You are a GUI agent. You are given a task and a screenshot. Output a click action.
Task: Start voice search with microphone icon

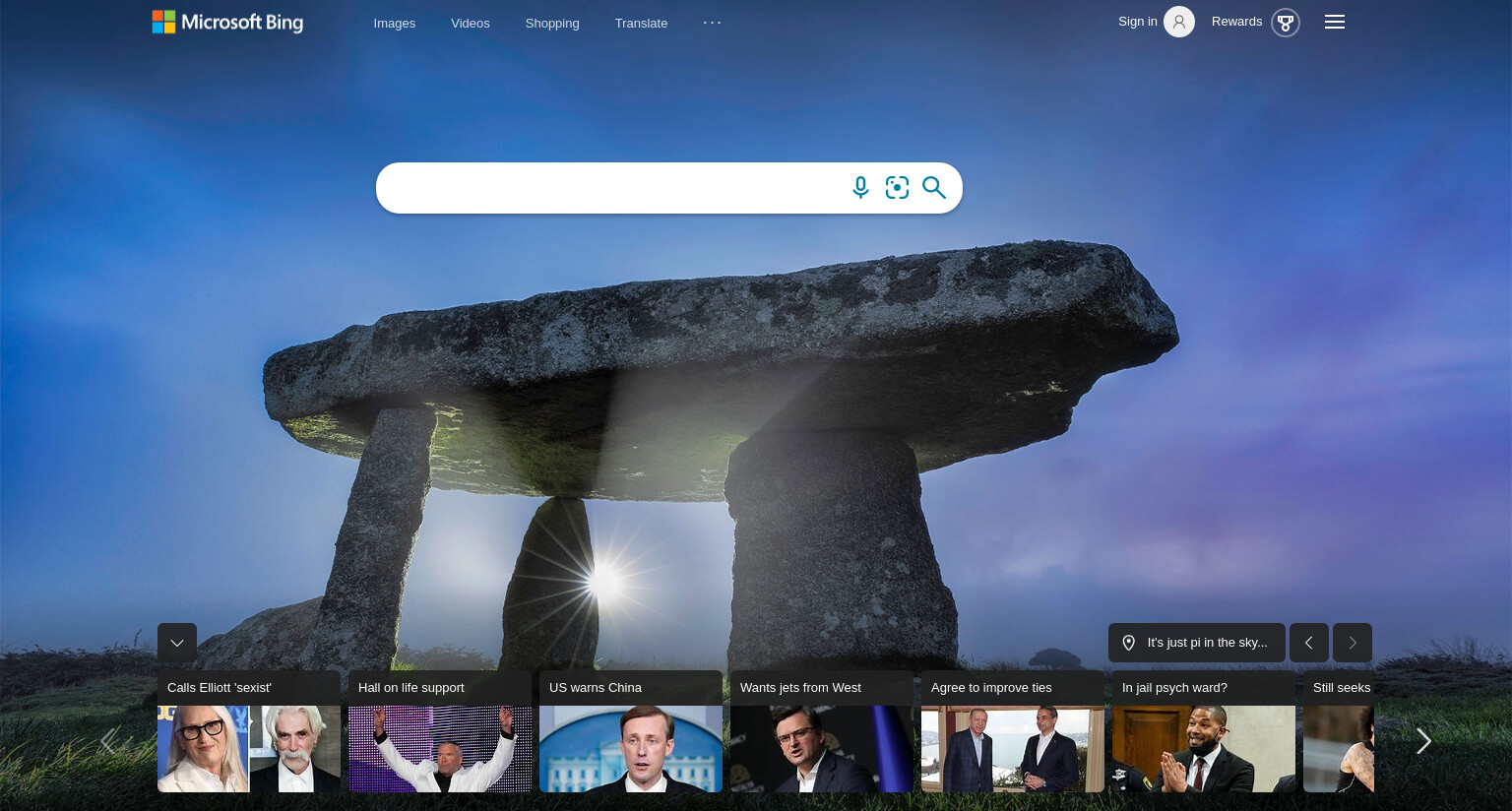coord(860,188)
